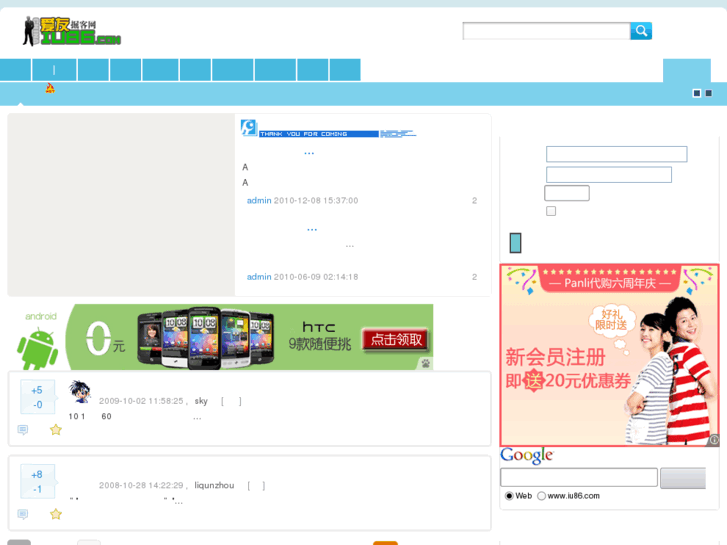Focus the Google search text field
Image resolution: width=727 pixels, height=545 pixels.
tap(579, 477)
